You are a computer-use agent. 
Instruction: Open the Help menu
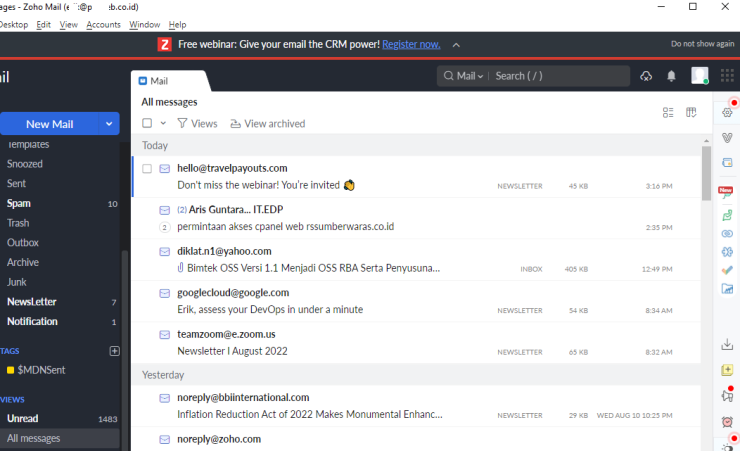177,25
